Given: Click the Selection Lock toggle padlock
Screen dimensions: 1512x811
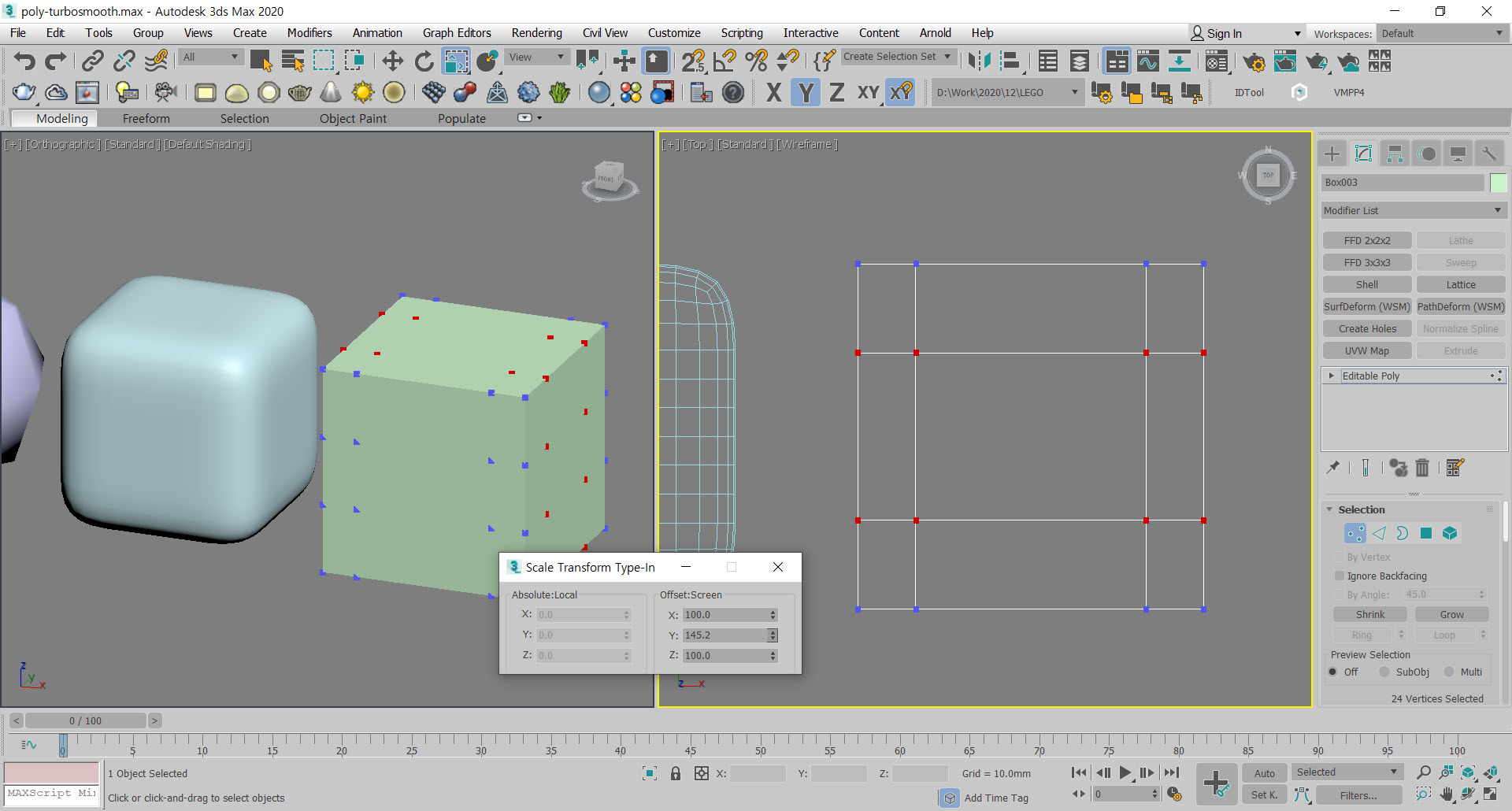Looking at the screenshot, I should click(x=675, y=773).
